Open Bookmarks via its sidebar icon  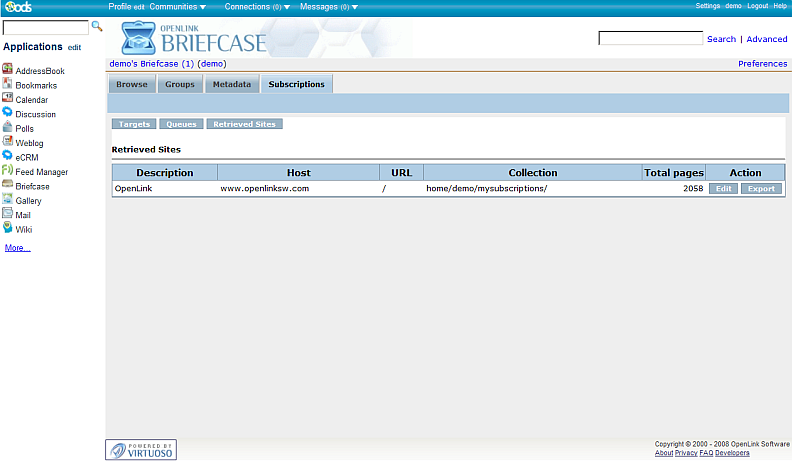tap(8, 85)
